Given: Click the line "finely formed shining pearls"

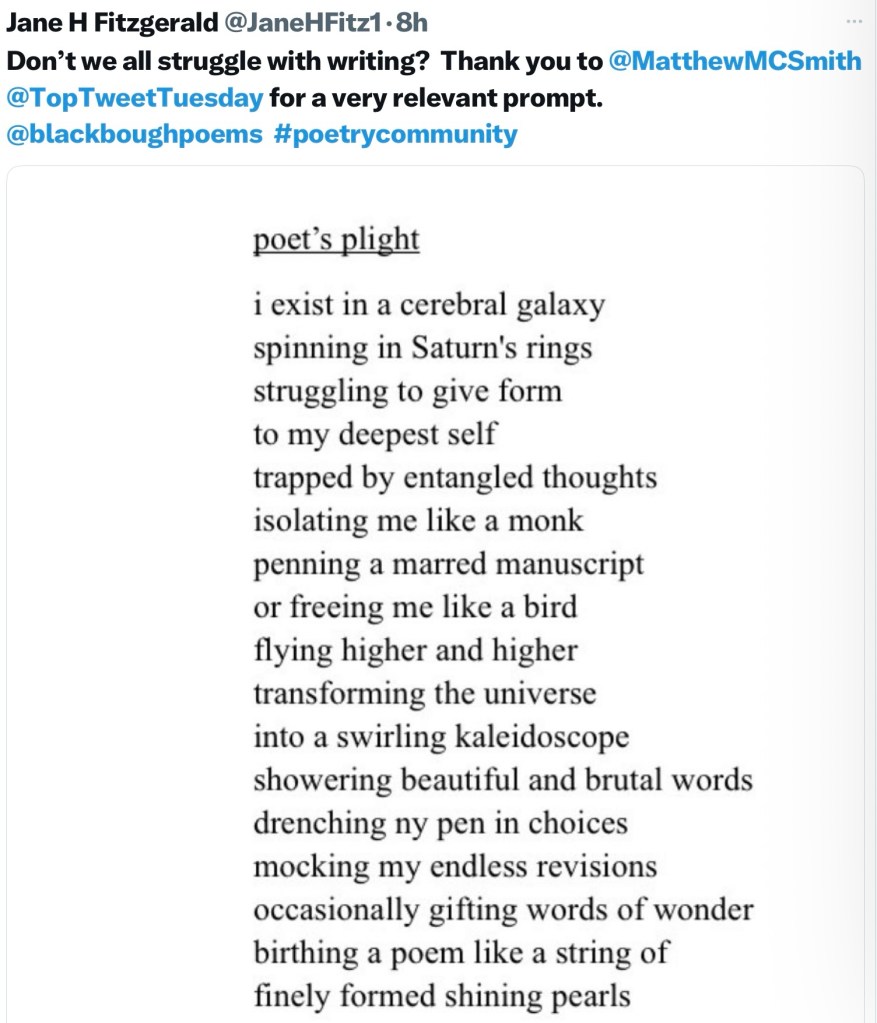Looking at the screenshot, I should (441, 996).
